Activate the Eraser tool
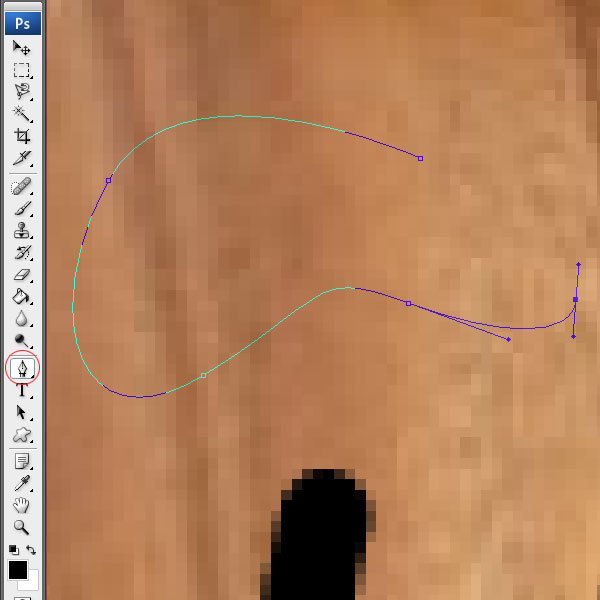 (21, 275)
